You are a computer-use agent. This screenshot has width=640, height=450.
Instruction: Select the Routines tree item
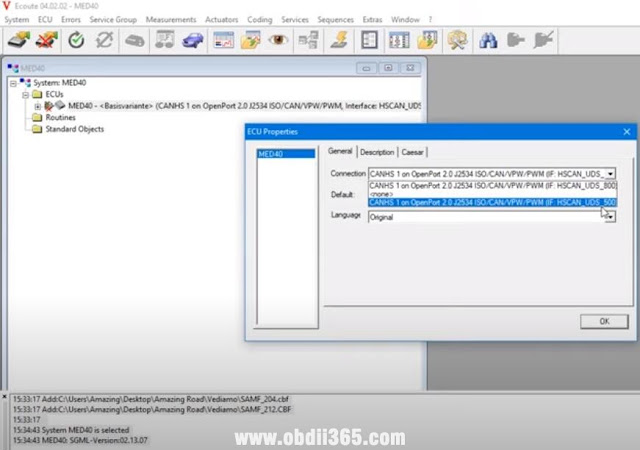[60, 118]
